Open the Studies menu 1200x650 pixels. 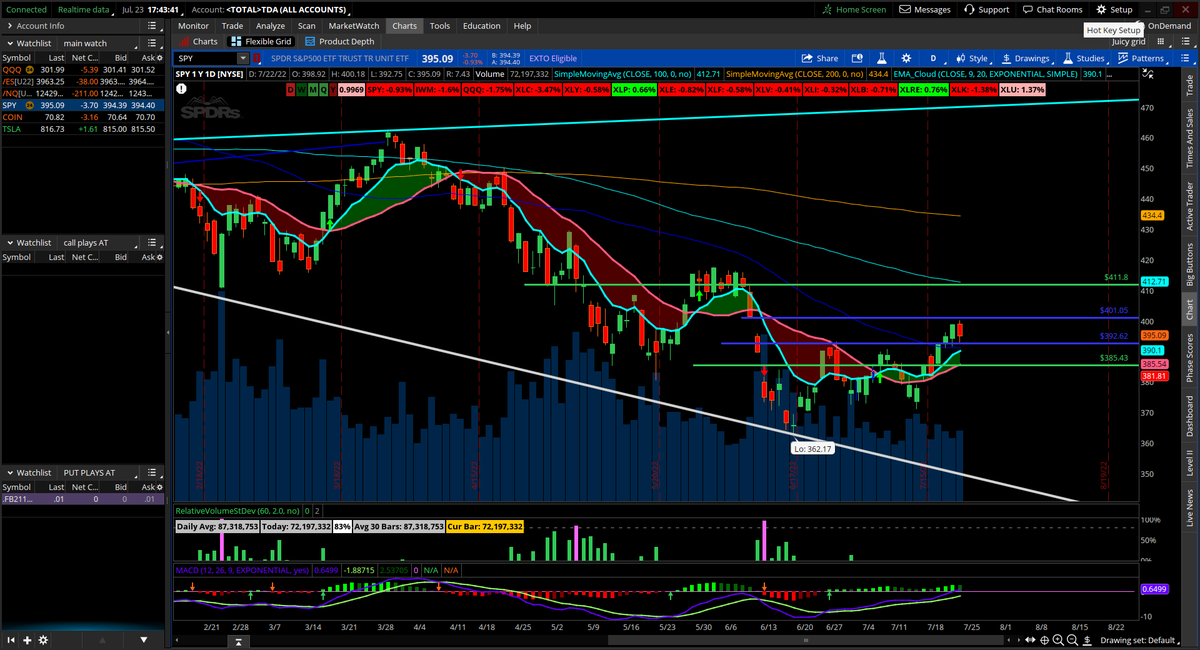[1083, 58]
